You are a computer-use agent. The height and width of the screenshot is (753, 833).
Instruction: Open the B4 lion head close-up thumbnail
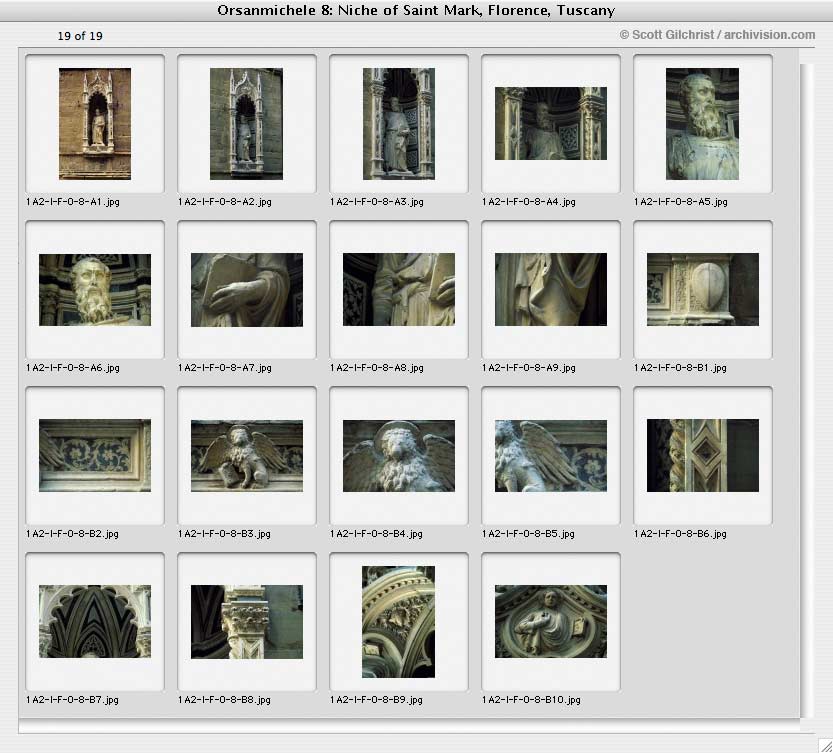click(399, 456)
